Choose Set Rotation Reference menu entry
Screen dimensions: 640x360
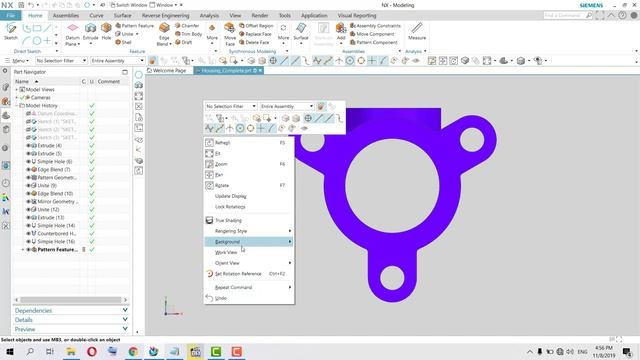point(249,274)
